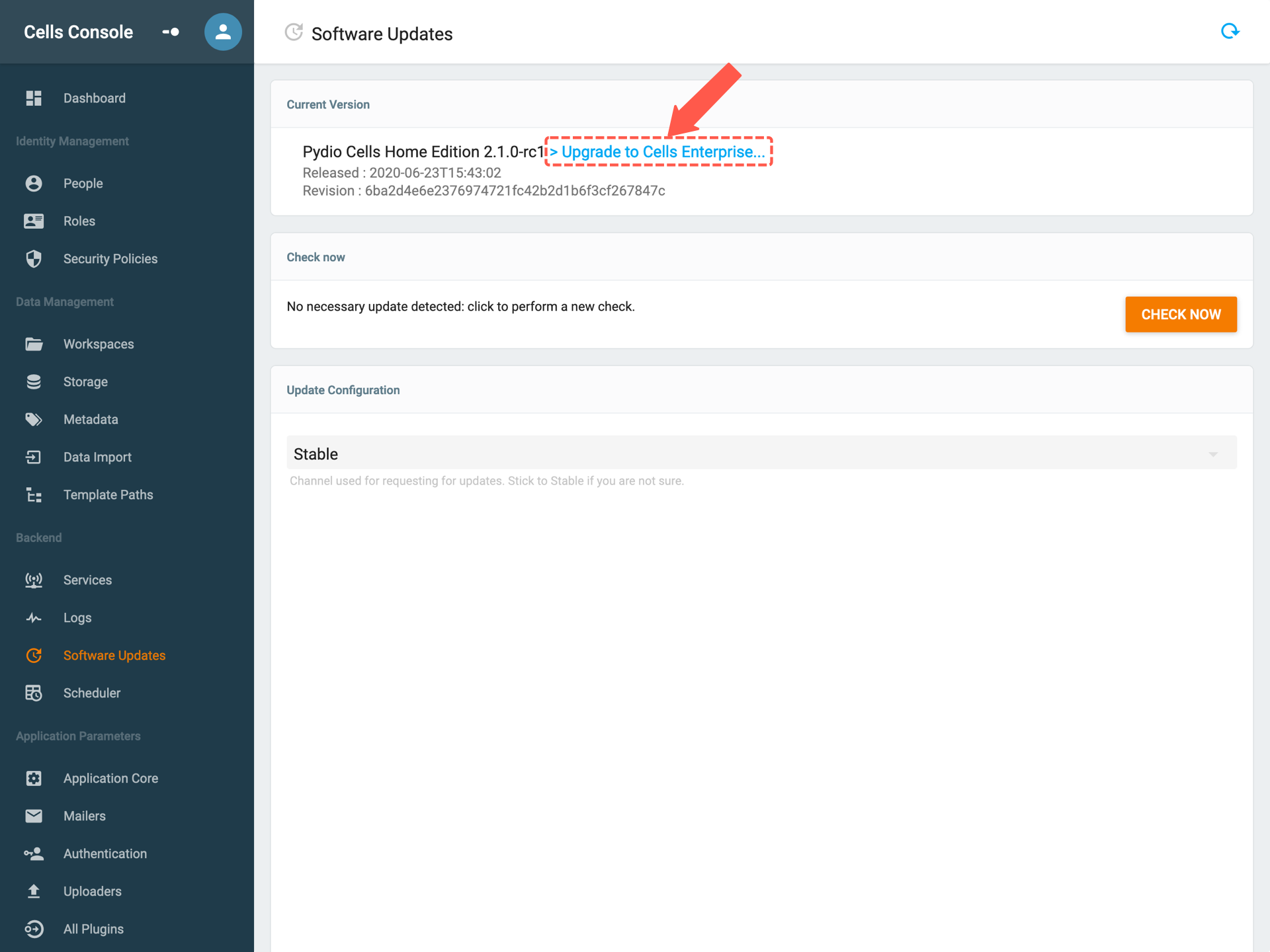
Task: Click the Pydio Cells Home Edition version text
Action: click(423, 151)
